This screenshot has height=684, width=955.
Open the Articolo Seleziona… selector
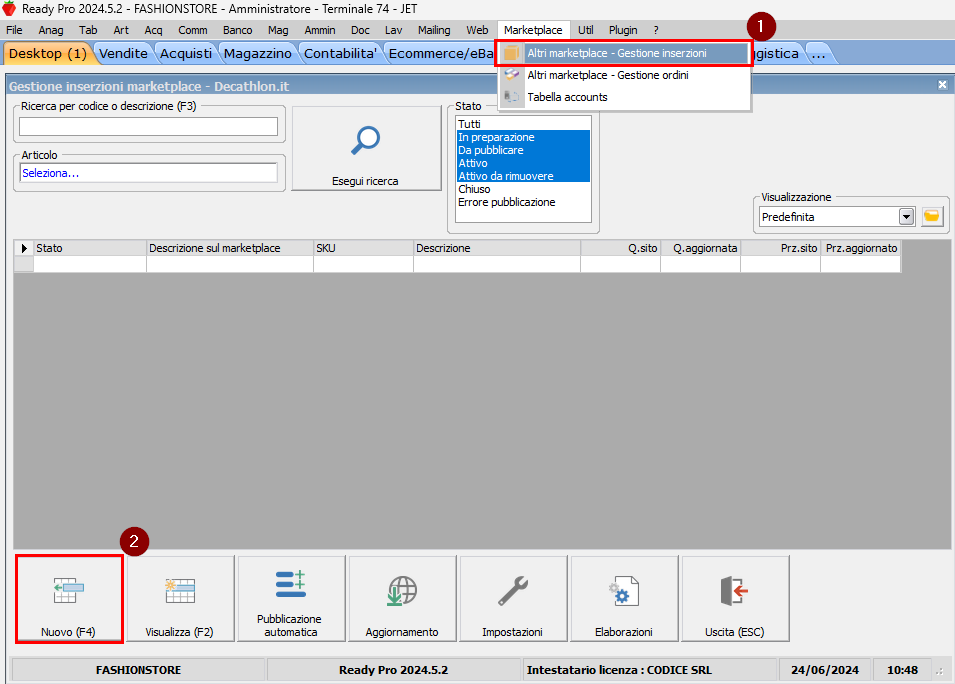point(149,173)
